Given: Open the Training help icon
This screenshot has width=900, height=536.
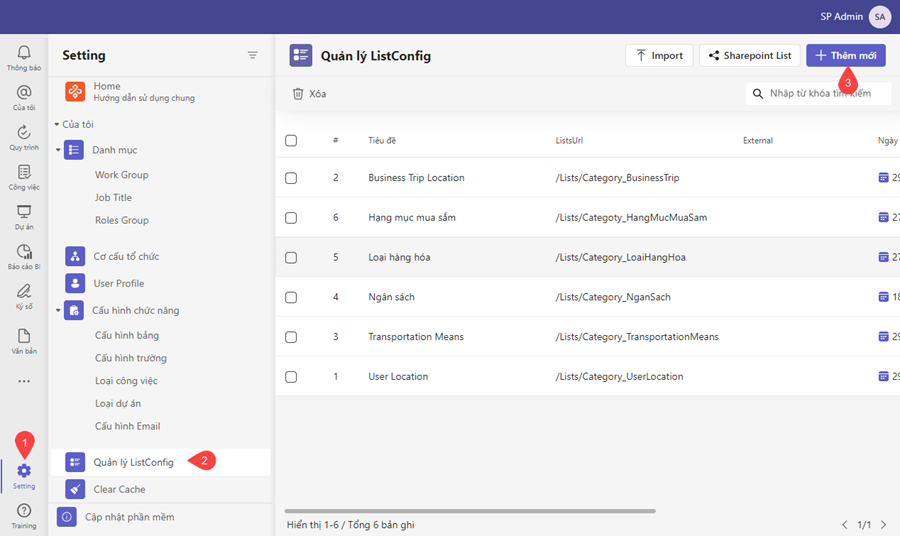Looking at the screenshot, I should pos(23,511).
